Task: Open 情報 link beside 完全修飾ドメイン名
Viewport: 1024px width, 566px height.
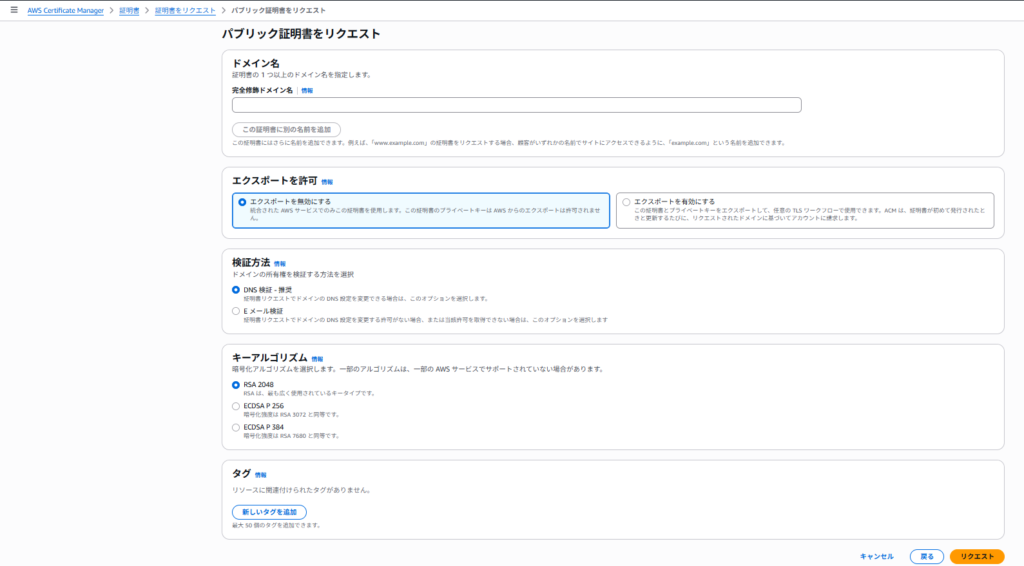Action: tap(307, 91)
